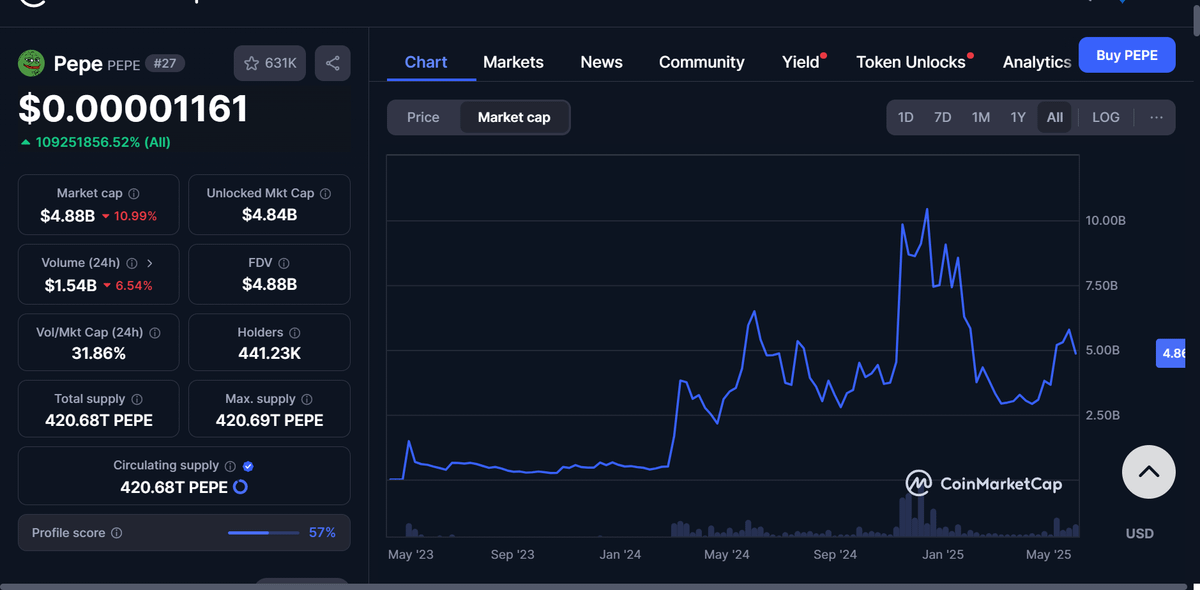The width and height of the screenshot is (1200, 590).
Task: Click the $1.54B volume value
Action: pos(71,285)
